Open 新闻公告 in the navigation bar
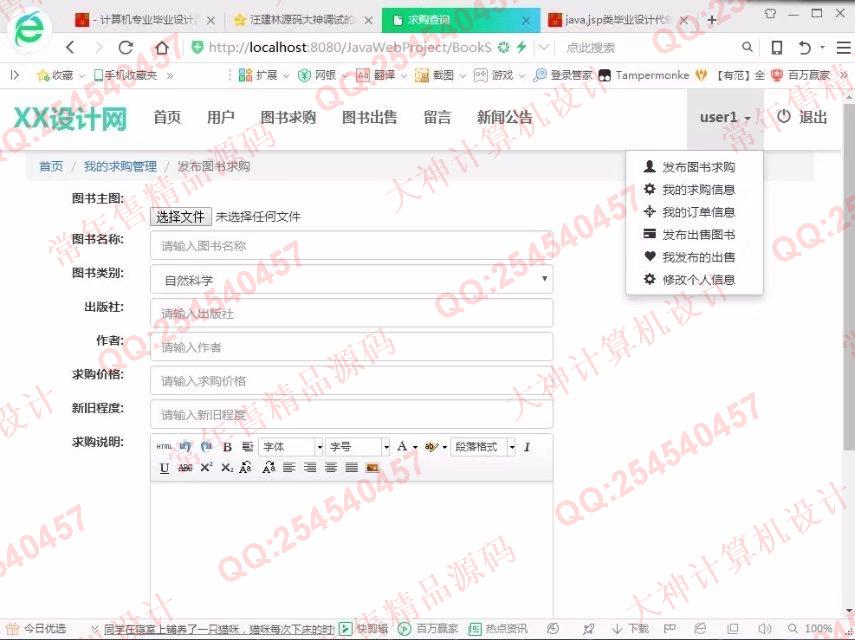The image size is (855, 640). (504, 117)
